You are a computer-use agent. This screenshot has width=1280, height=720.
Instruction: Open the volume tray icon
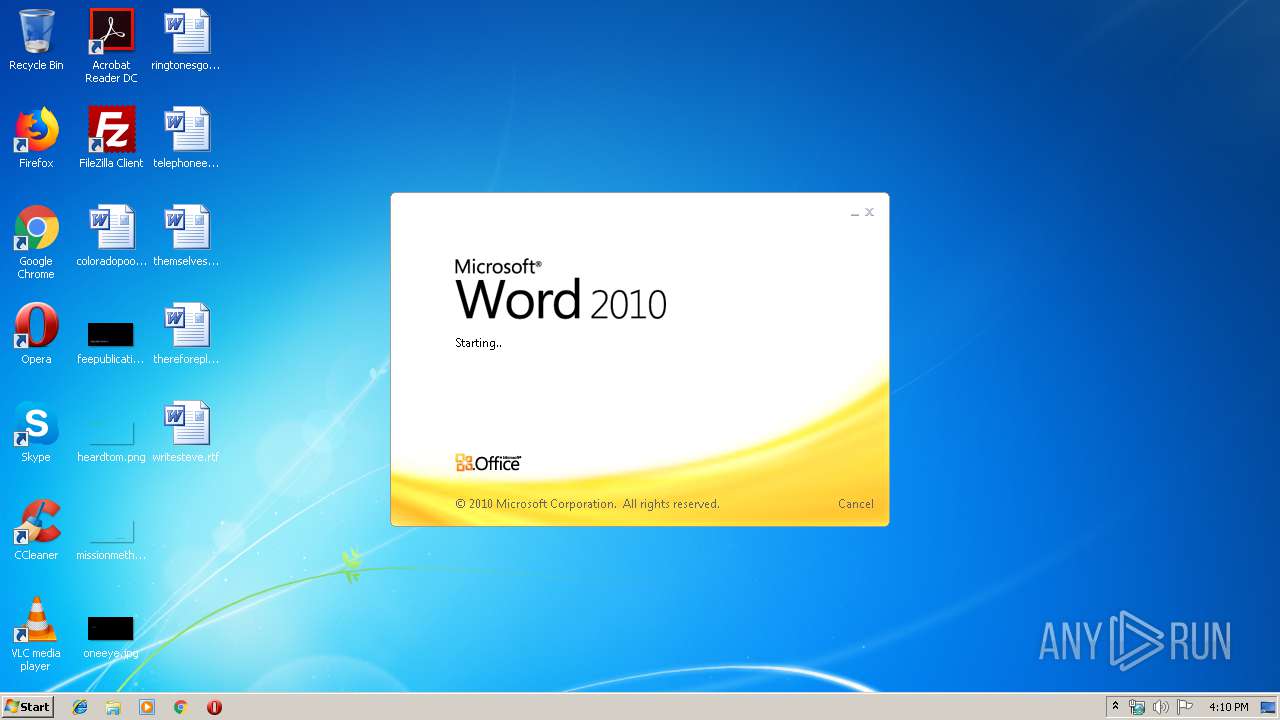coord(1161,707)
